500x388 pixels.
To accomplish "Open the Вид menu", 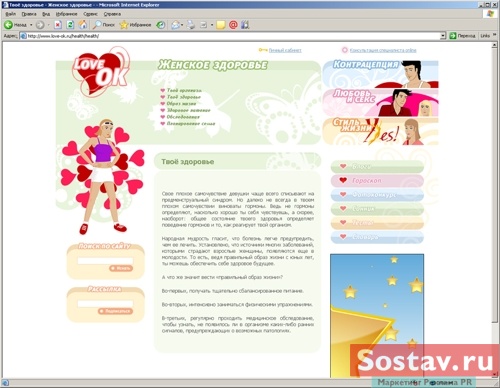I will click(46, 14).
